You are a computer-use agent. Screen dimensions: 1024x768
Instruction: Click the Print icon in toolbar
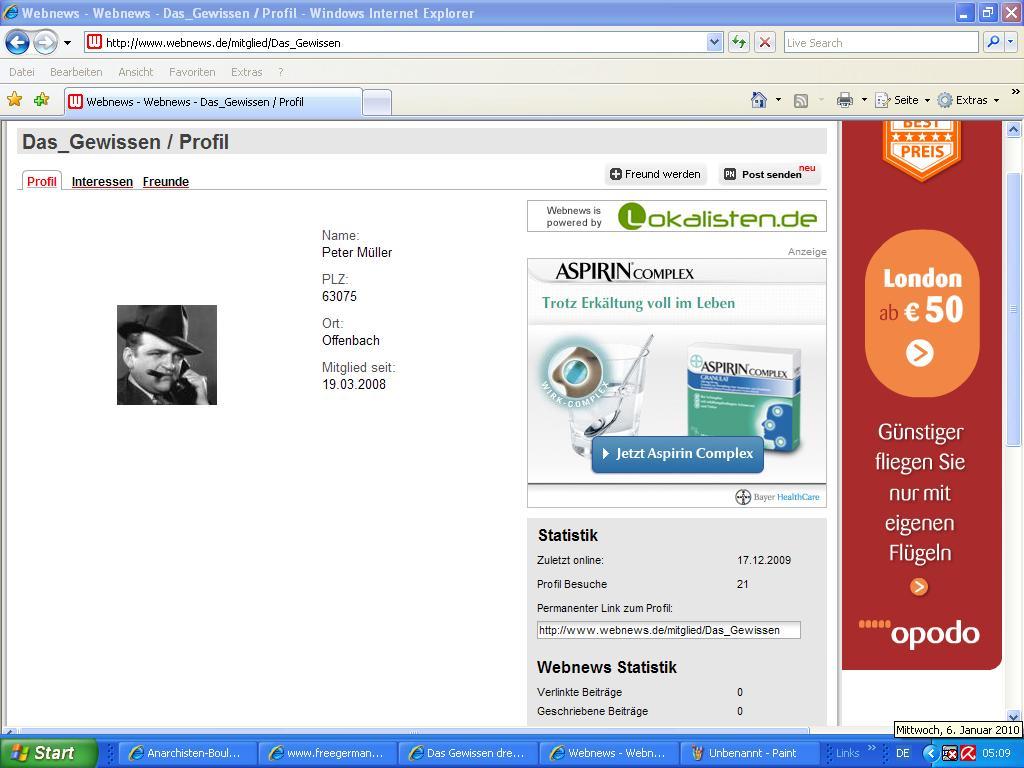[x=845, y=100]
